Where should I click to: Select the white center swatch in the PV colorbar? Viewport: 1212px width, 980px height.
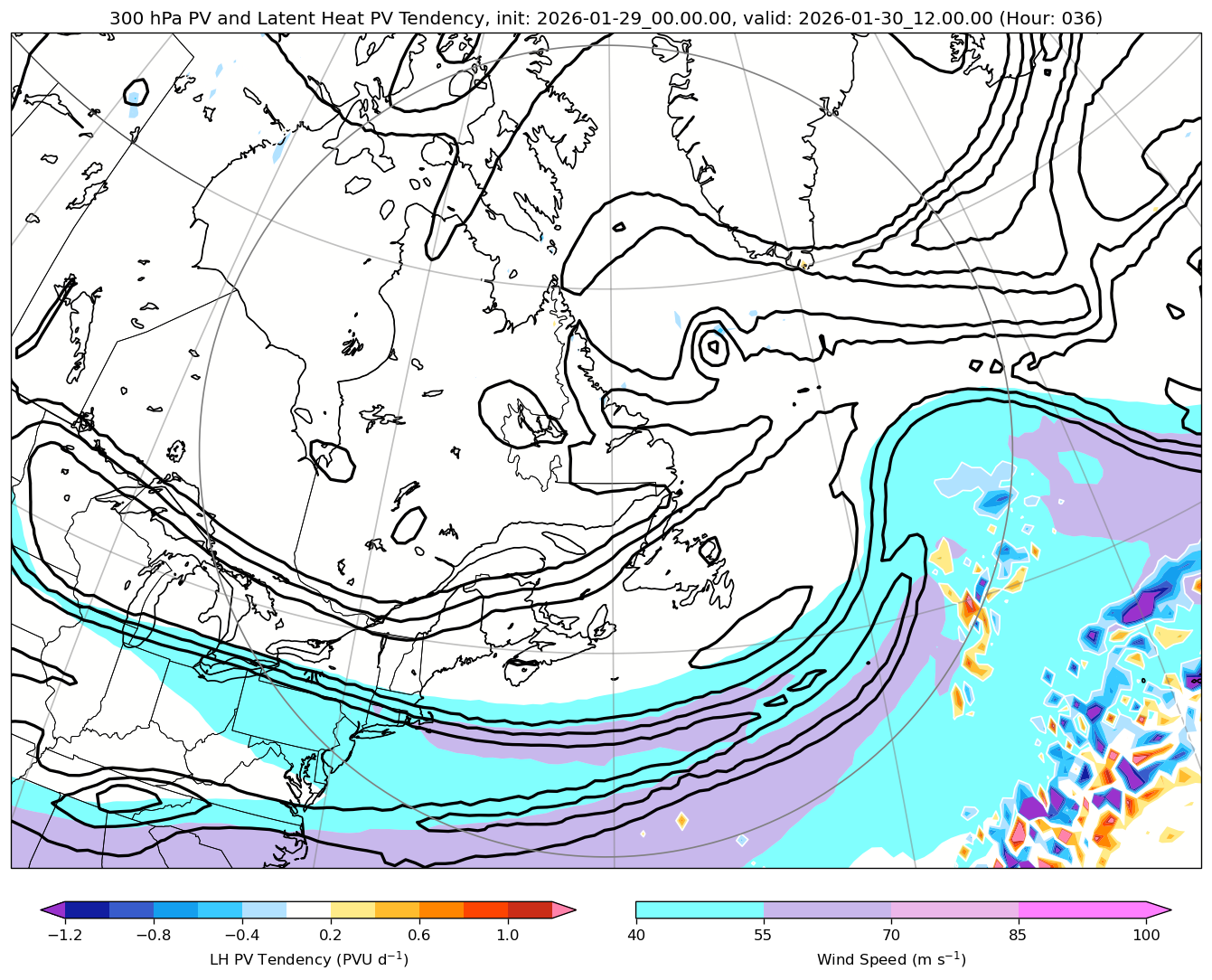pyautogui.click(x=308, y=909)
